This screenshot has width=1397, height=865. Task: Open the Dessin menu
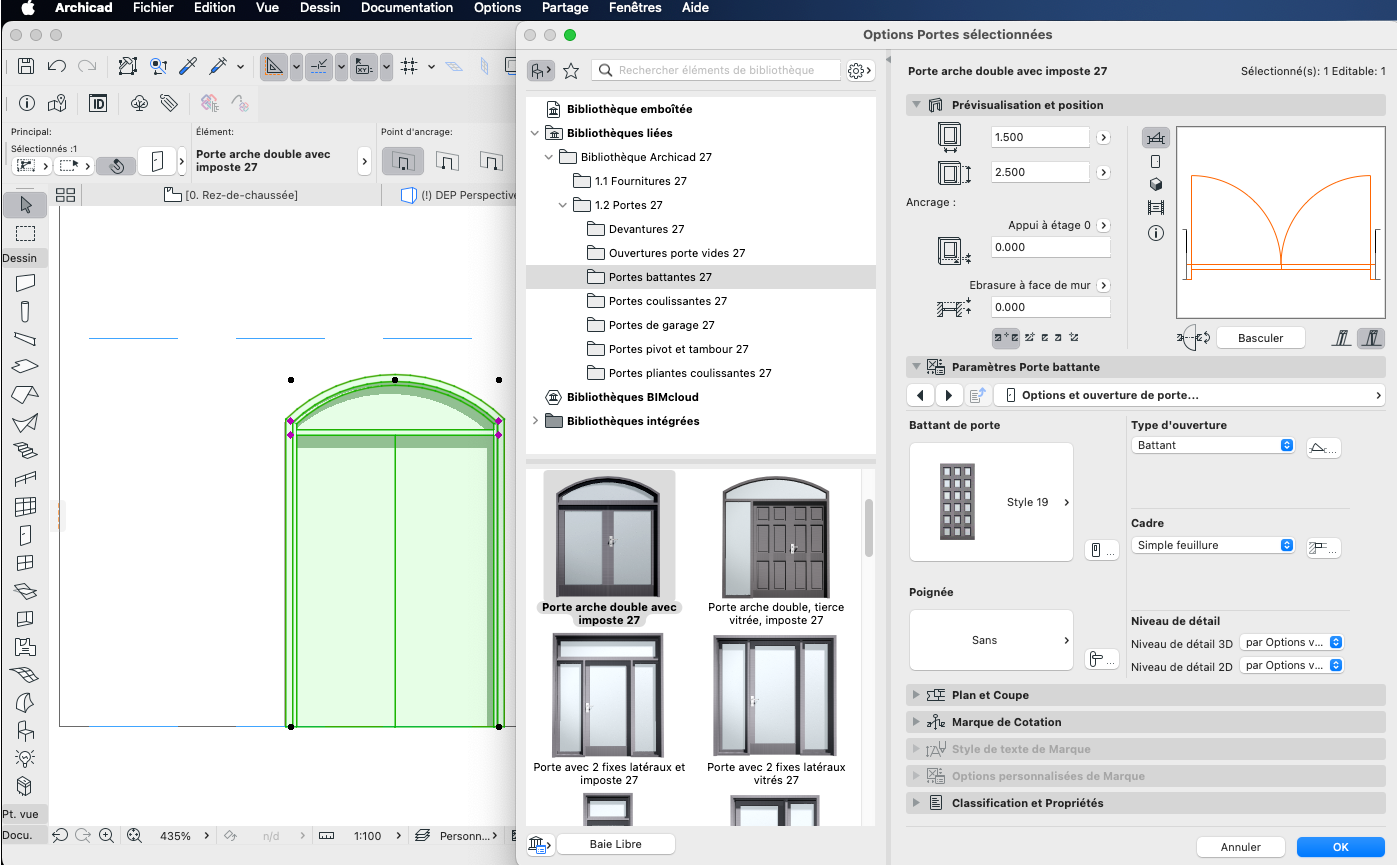(x=320, y=8)
